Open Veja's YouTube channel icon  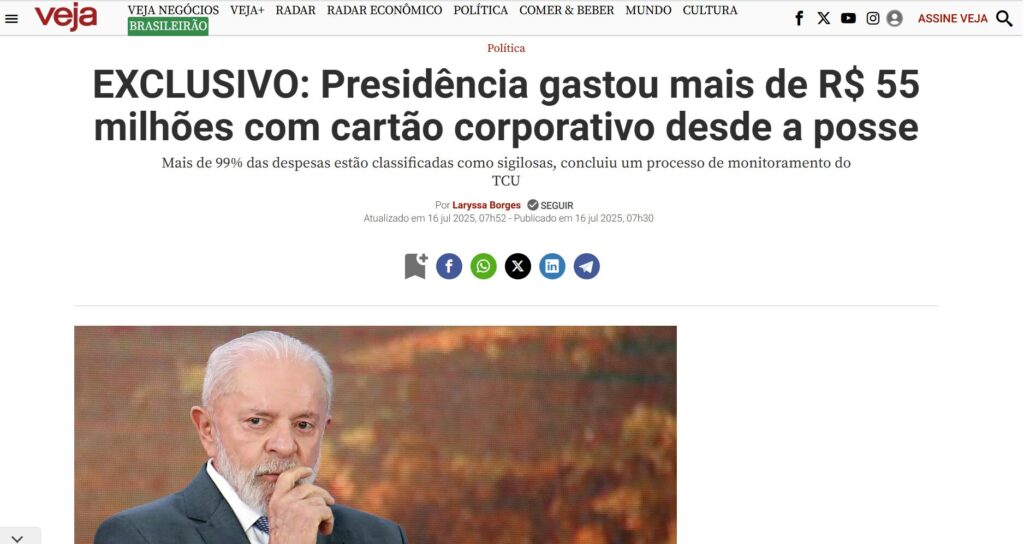point(848,18)
